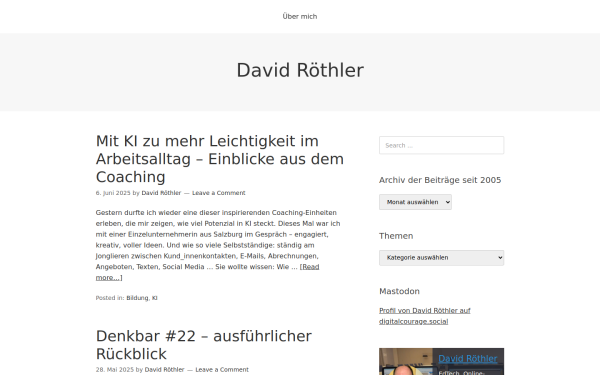Click the David Röthler site title
600x375 pixels.
point(300,70)
